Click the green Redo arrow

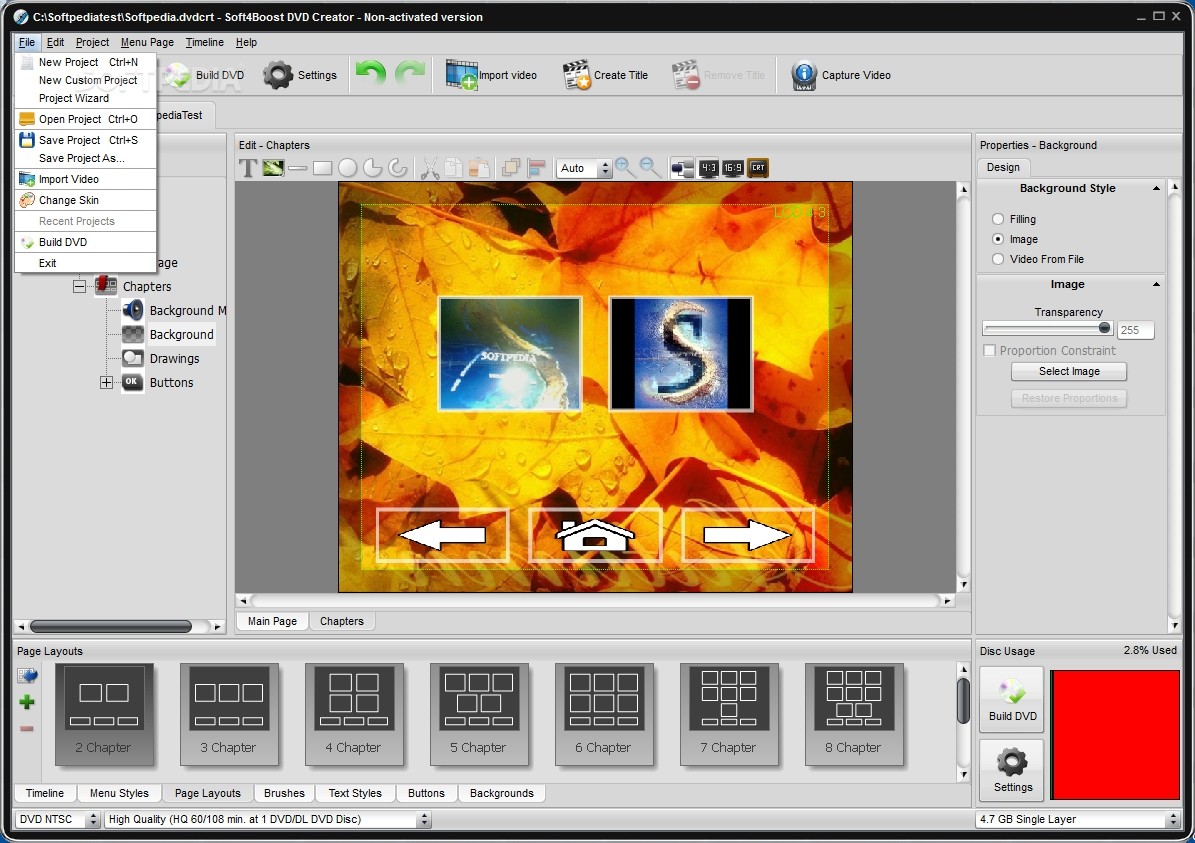pos(410,75)
